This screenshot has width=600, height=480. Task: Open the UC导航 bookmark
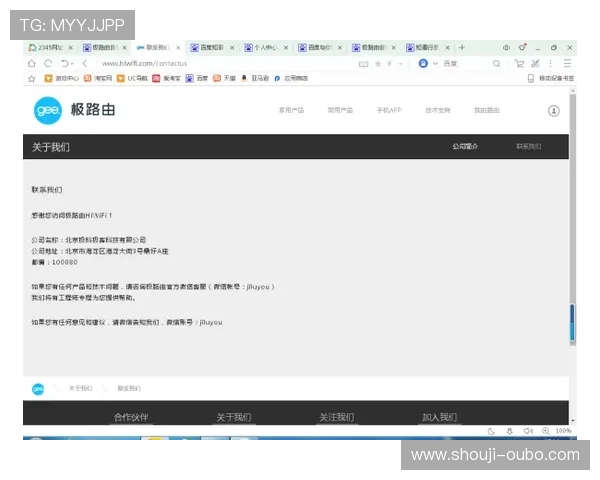point(132,78)
